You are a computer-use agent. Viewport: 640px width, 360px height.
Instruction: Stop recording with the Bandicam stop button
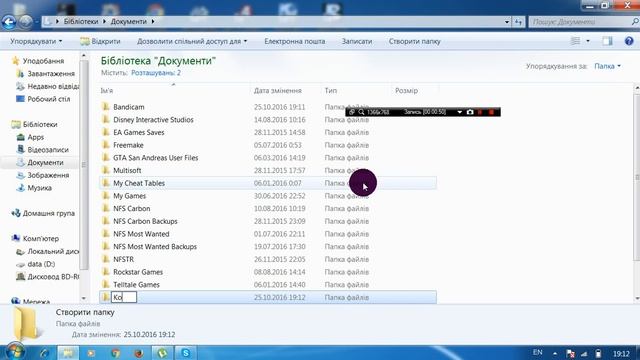click(x=491, y=112)
